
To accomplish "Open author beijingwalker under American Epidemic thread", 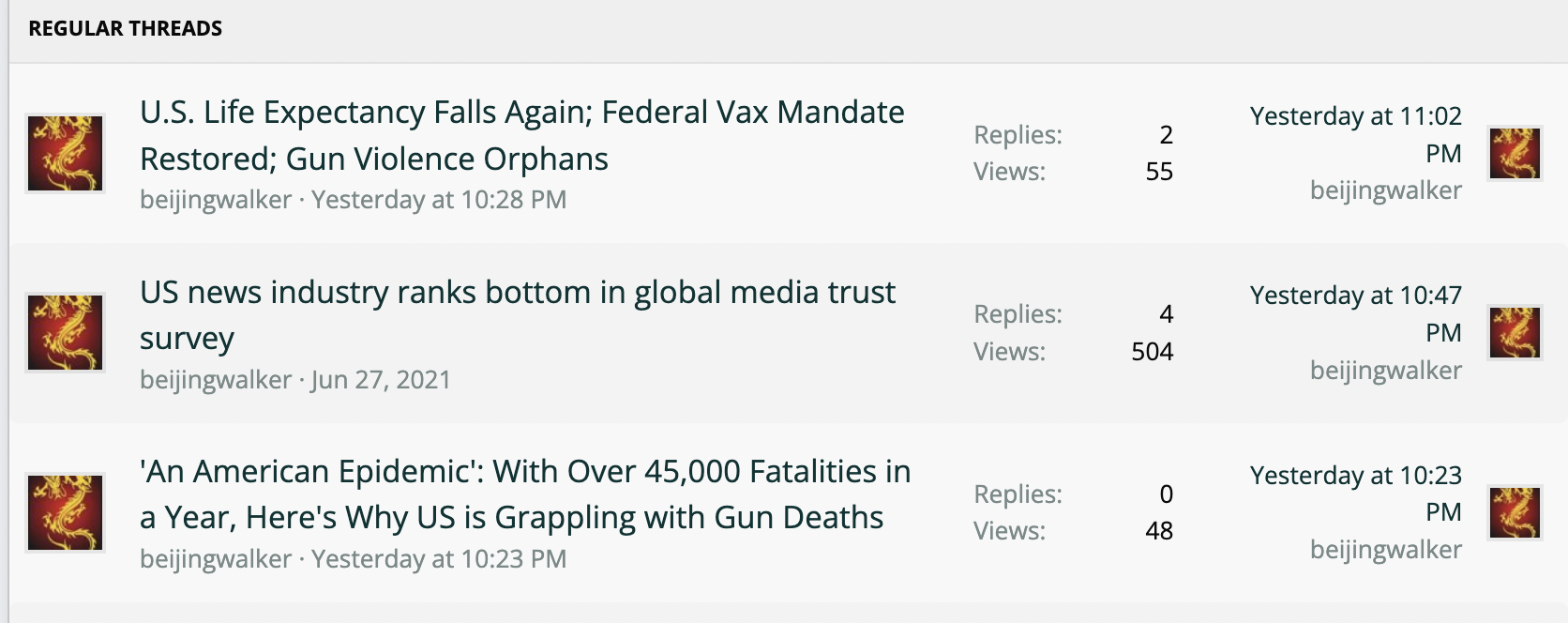I will pyautogui.click(x=216, y=559).
